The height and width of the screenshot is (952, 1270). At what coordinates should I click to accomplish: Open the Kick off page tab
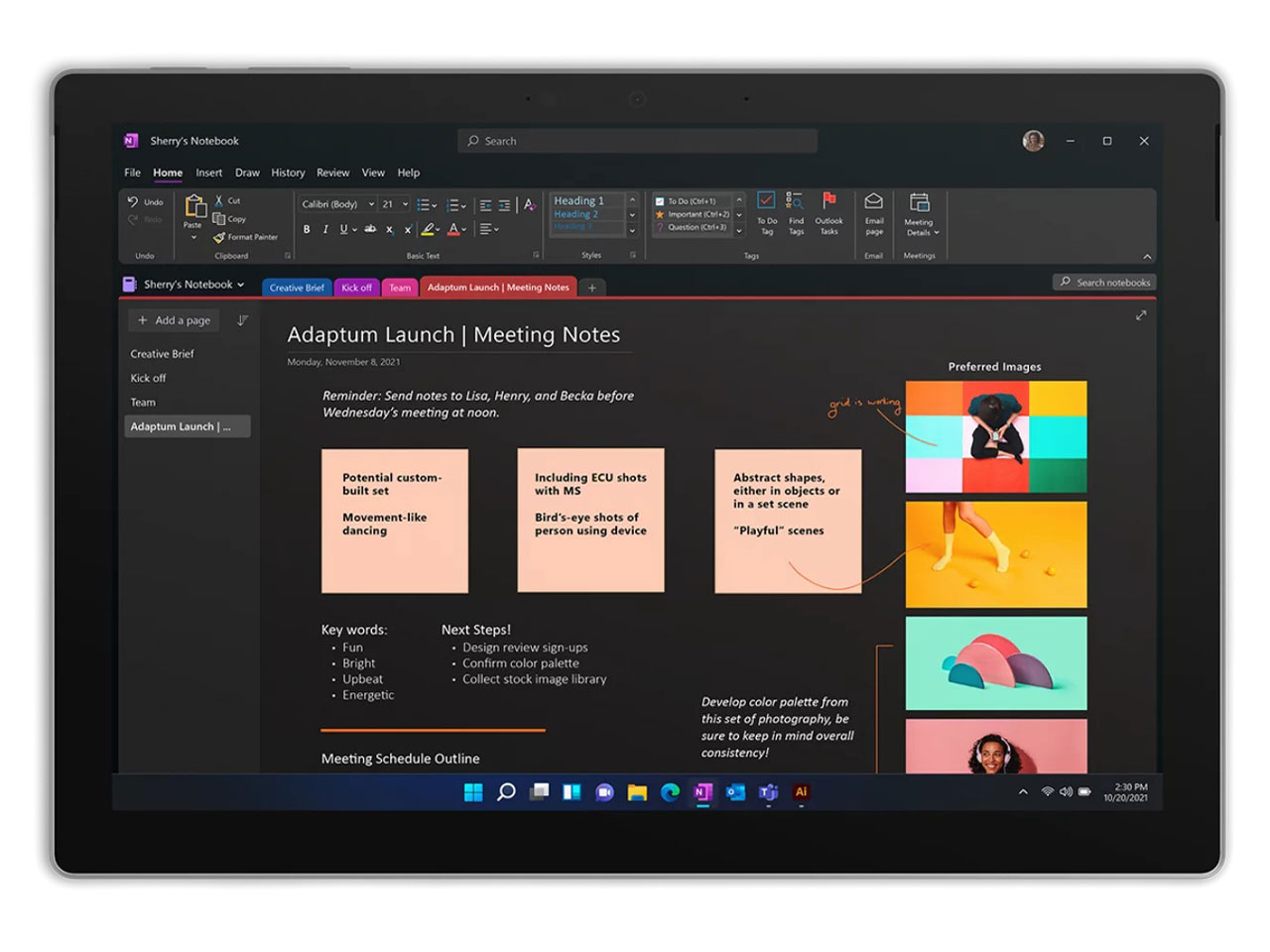point(356,288)
